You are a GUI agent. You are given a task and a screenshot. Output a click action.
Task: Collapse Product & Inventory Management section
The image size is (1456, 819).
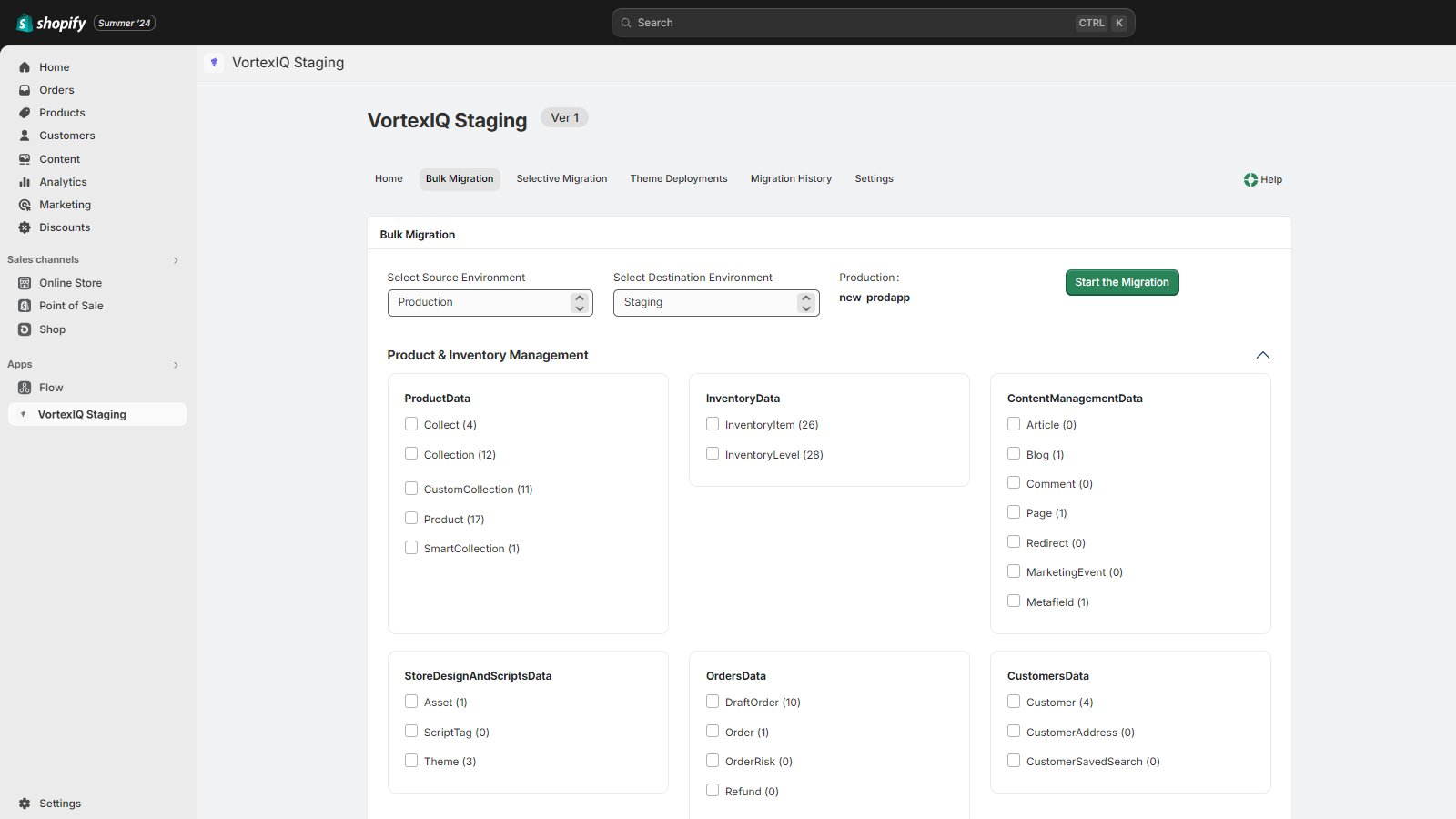(1262, 355)
